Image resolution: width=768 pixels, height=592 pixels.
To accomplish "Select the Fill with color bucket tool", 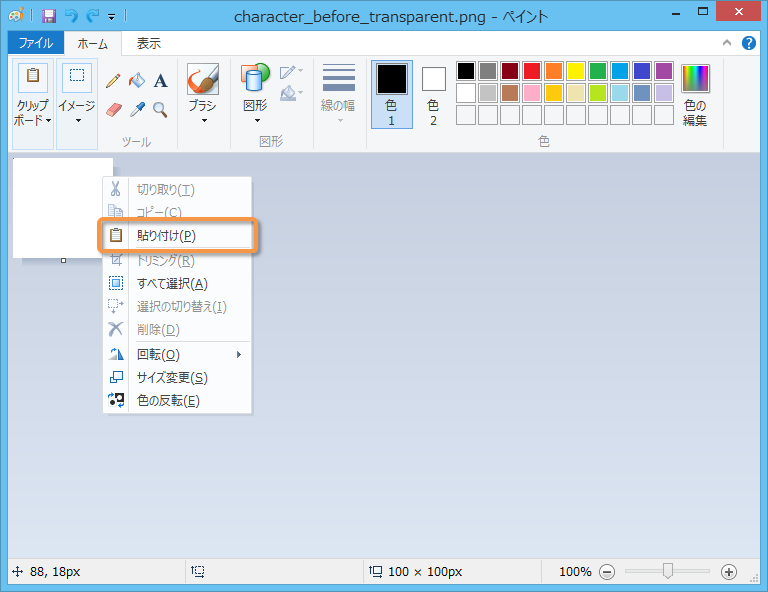I will 137,81.
